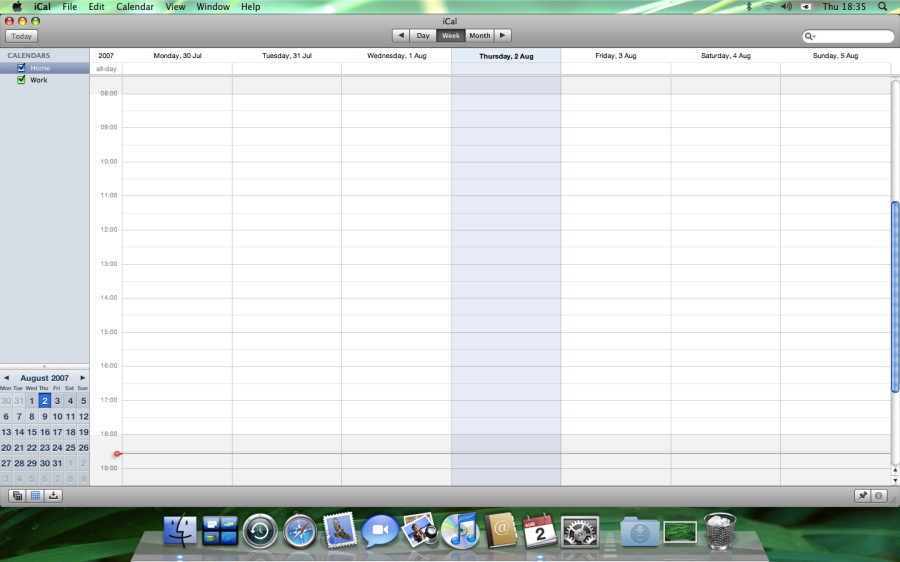
Task: Click the Monday, 30 Jul column header
Action: tap(177, 56)
